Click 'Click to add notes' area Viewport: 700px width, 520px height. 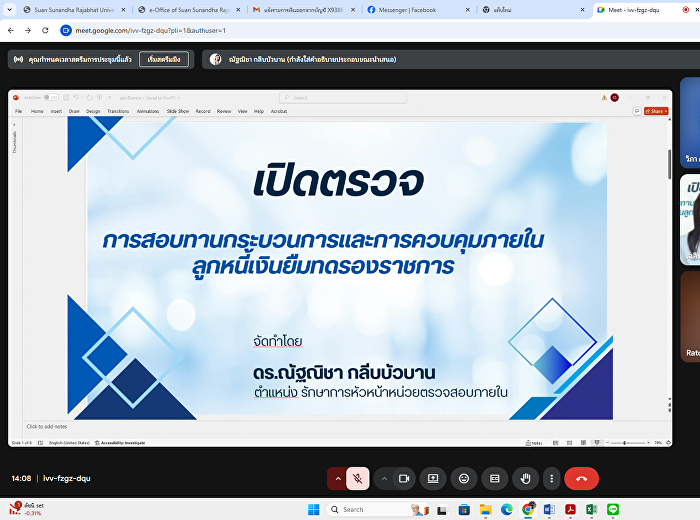tap(46, 427)
